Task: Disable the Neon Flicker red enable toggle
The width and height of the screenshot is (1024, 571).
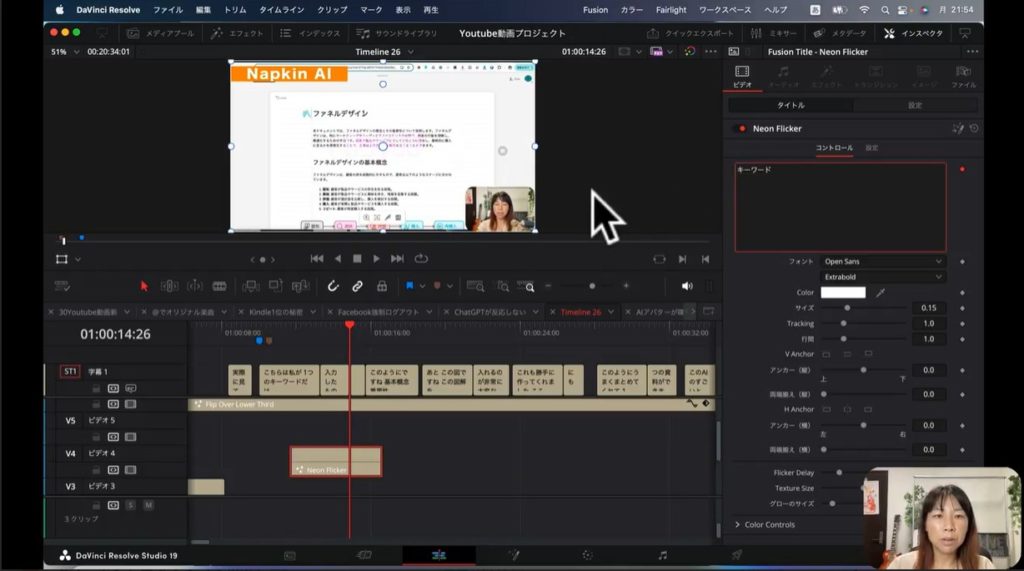Action: pyautogui.click(x=741, y=128)
